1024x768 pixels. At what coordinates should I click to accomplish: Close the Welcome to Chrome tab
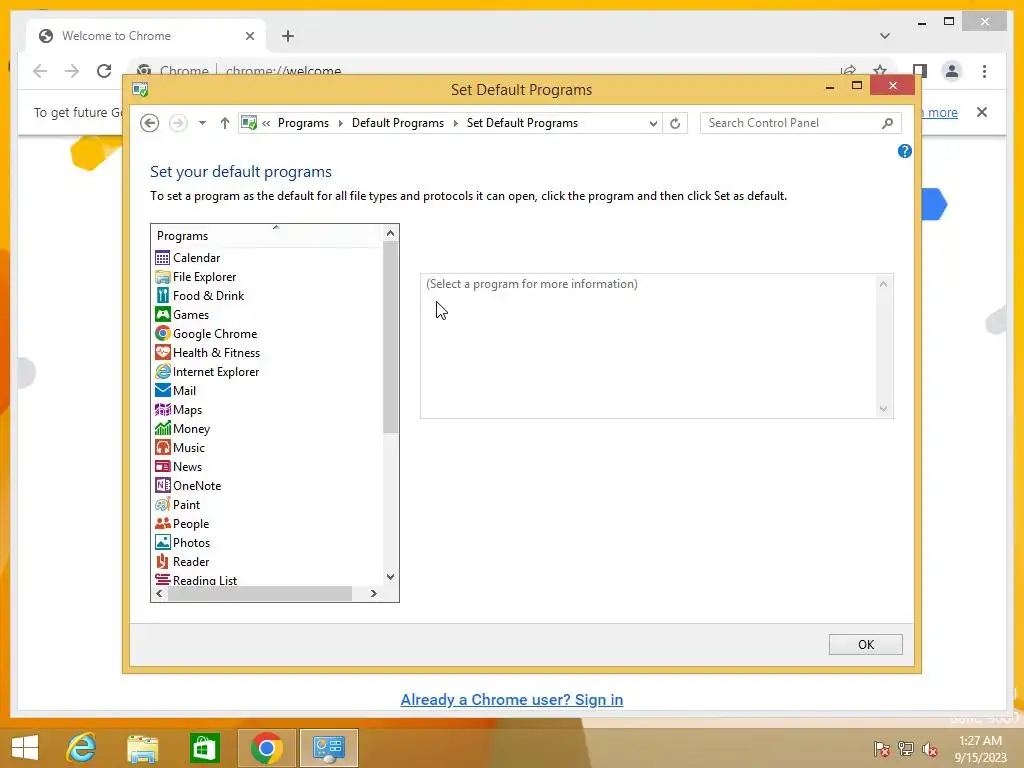(249, 36)
